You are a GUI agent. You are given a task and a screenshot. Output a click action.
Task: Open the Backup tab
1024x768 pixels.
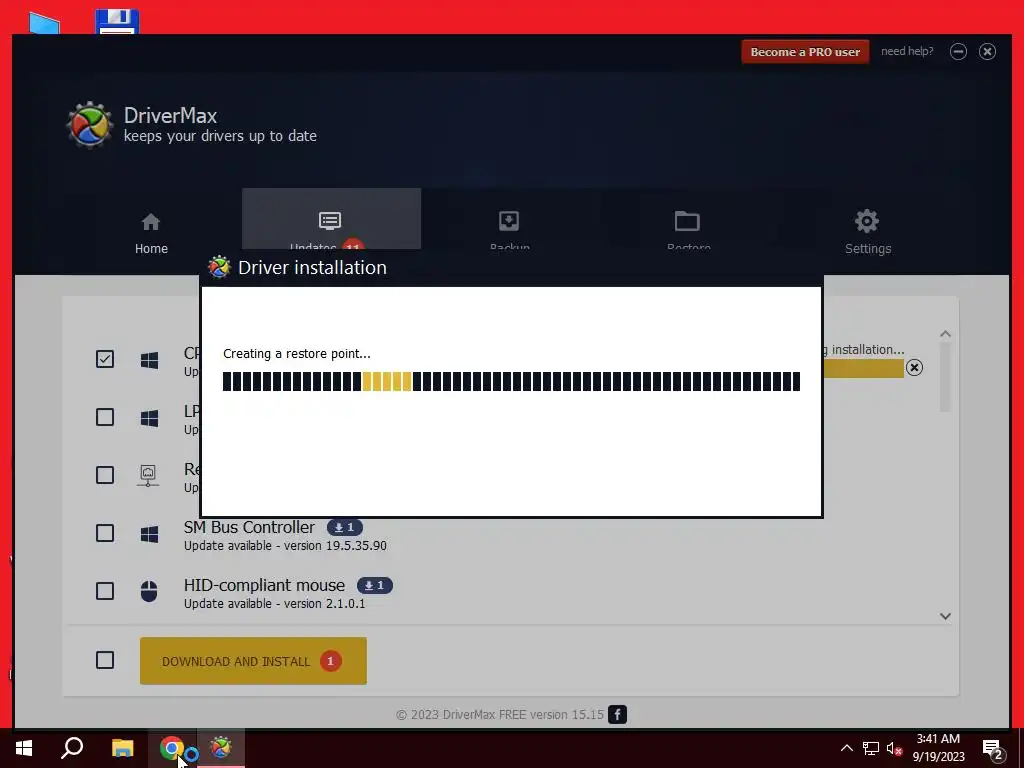click(x=509, y=229)
